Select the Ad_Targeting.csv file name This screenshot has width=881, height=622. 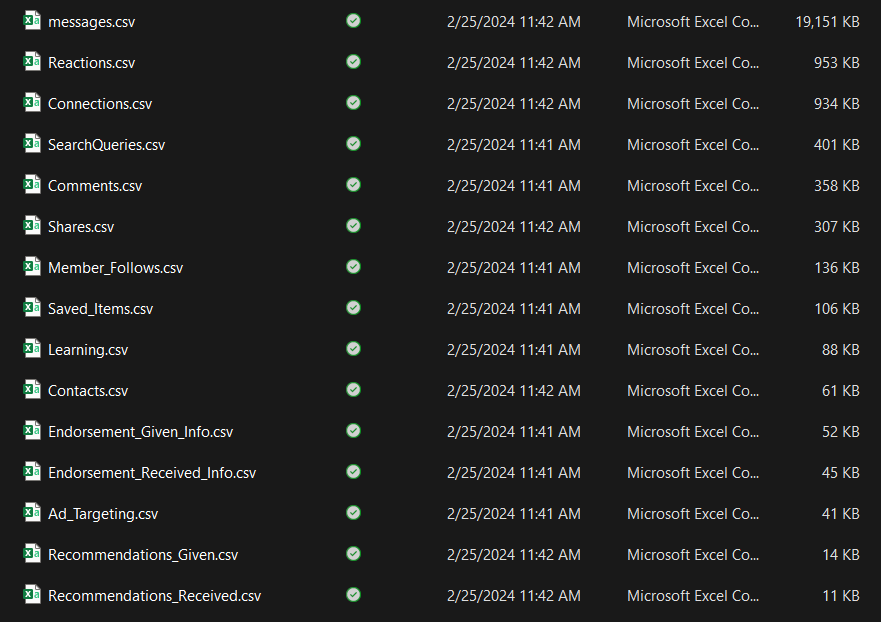point(103,514)
